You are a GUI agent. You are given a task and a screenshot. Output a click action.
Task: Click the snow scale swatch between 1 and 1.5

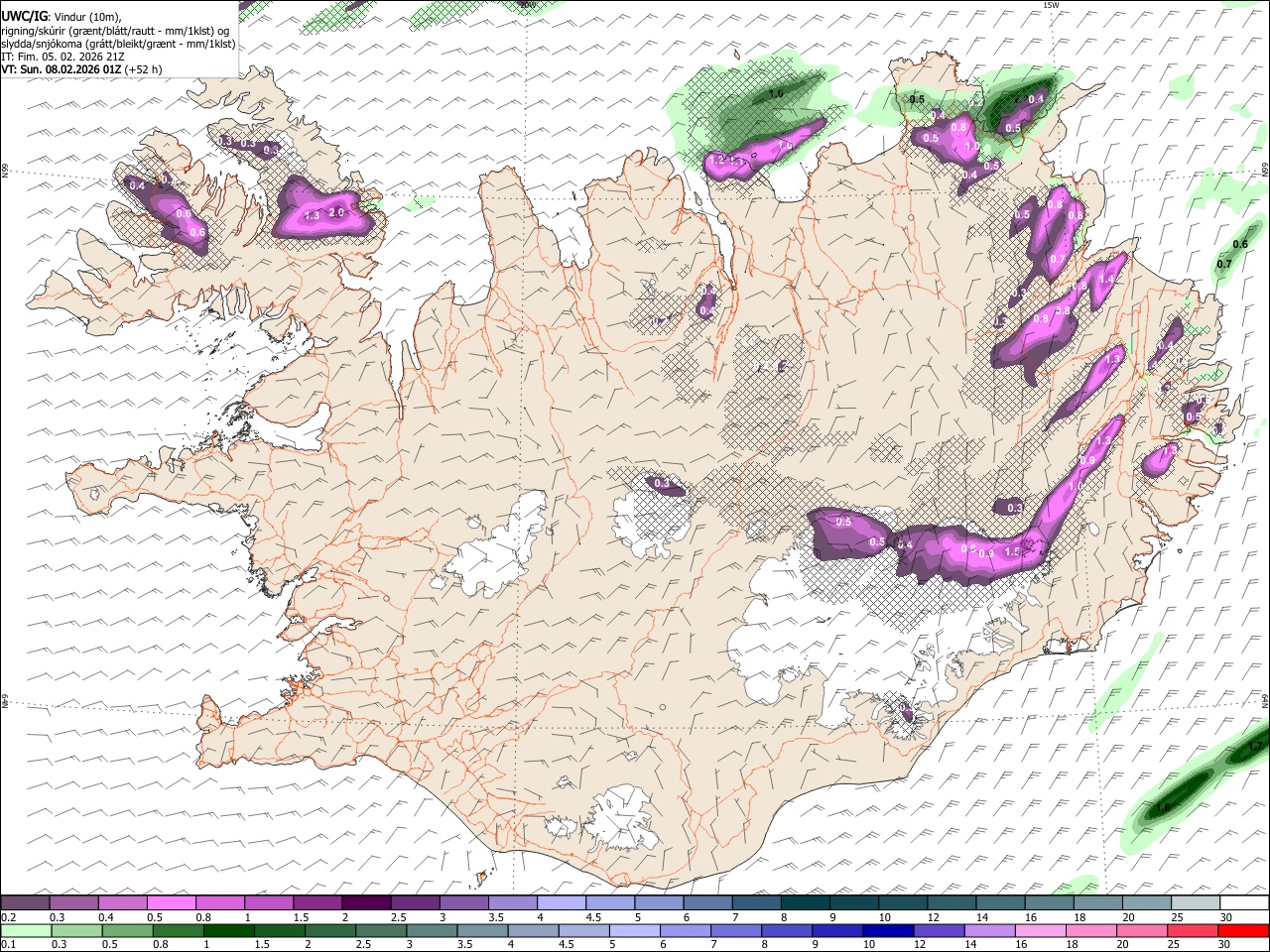point(269,902)
